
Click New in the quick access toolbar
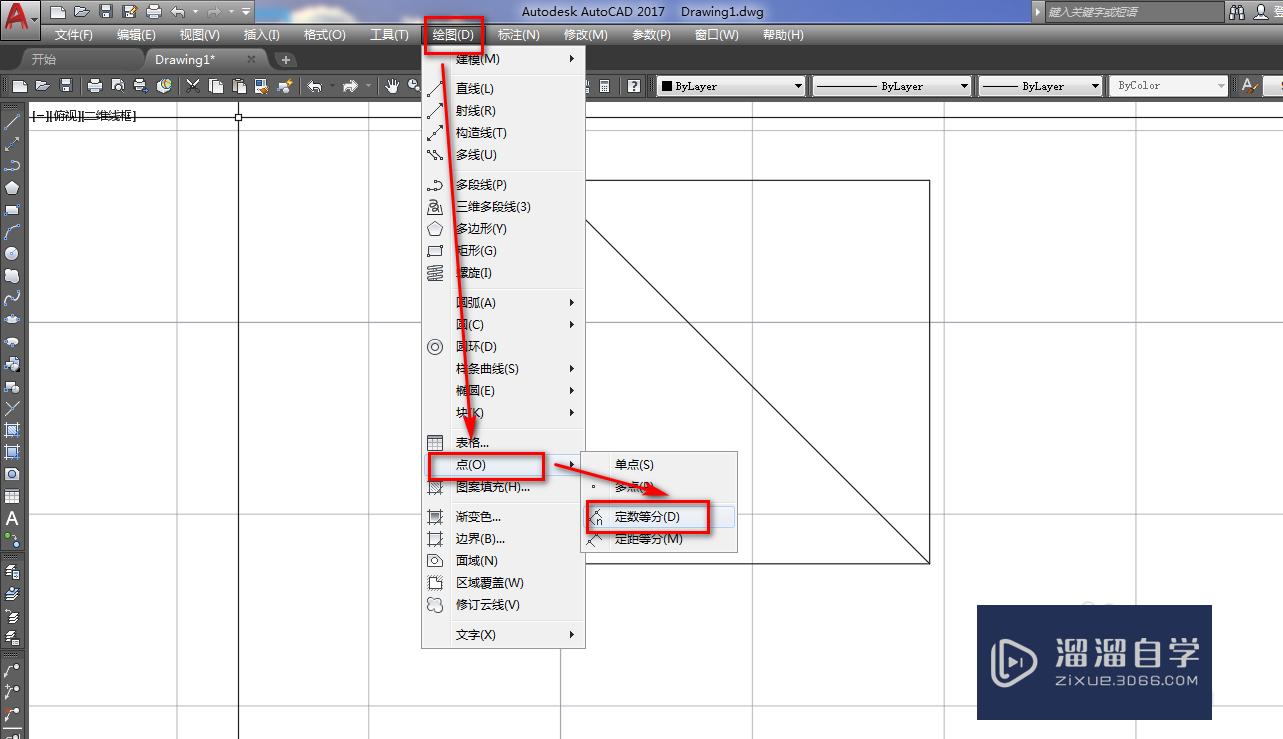click(58, 12)
